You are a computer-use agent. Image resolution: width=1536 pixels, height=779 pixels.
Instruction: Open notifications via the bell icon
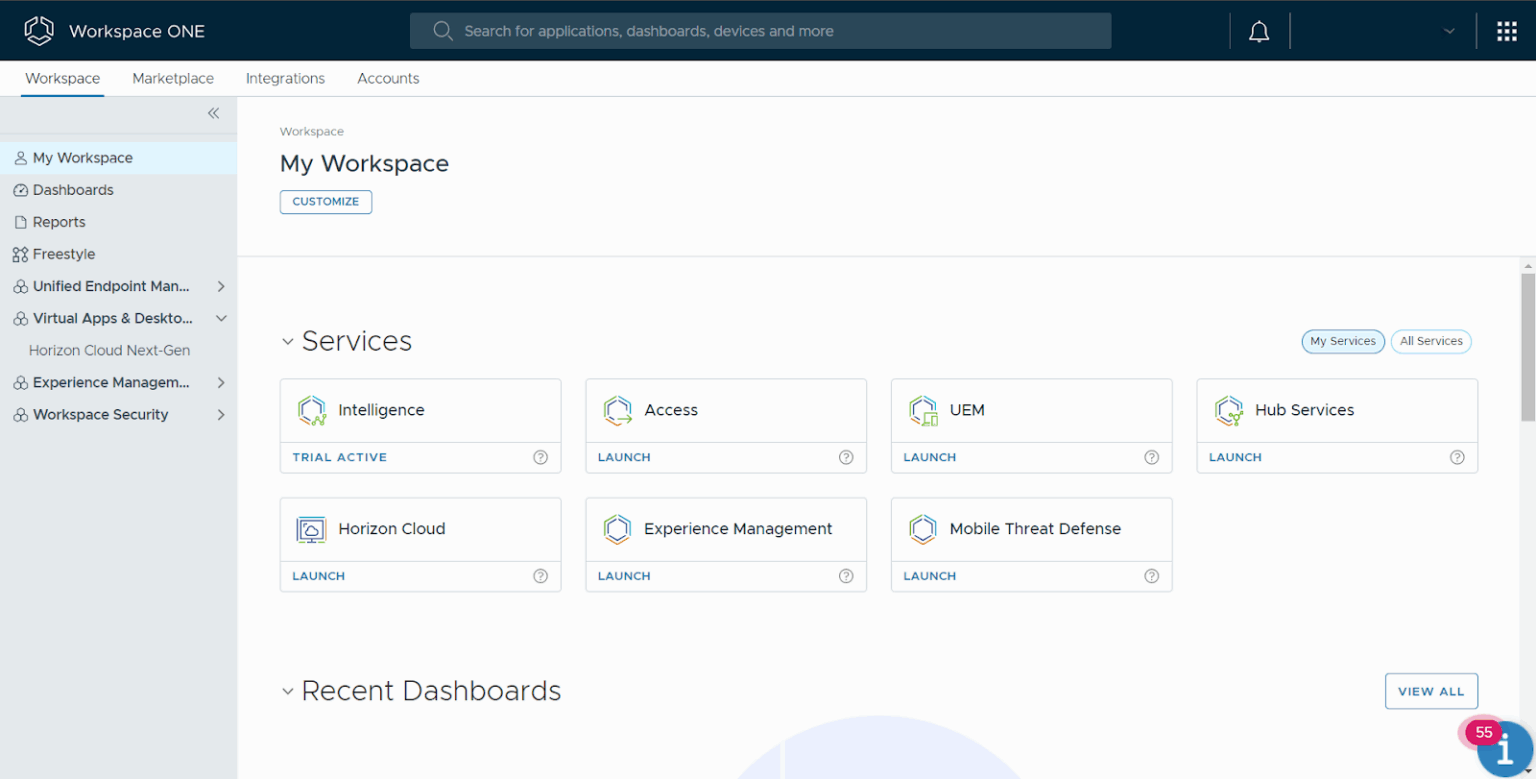1258,30
